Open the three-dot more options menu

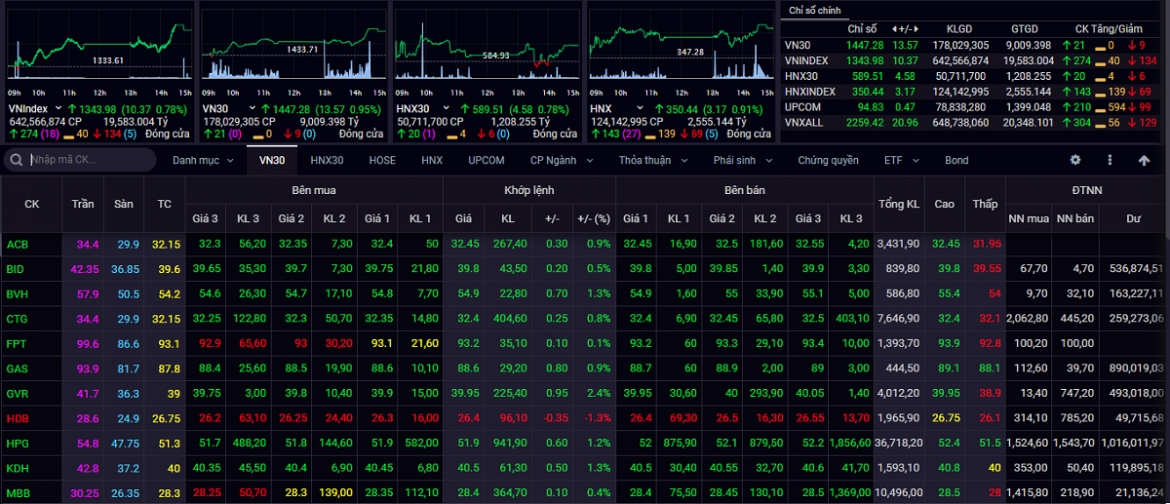(x=1110, y=160)
